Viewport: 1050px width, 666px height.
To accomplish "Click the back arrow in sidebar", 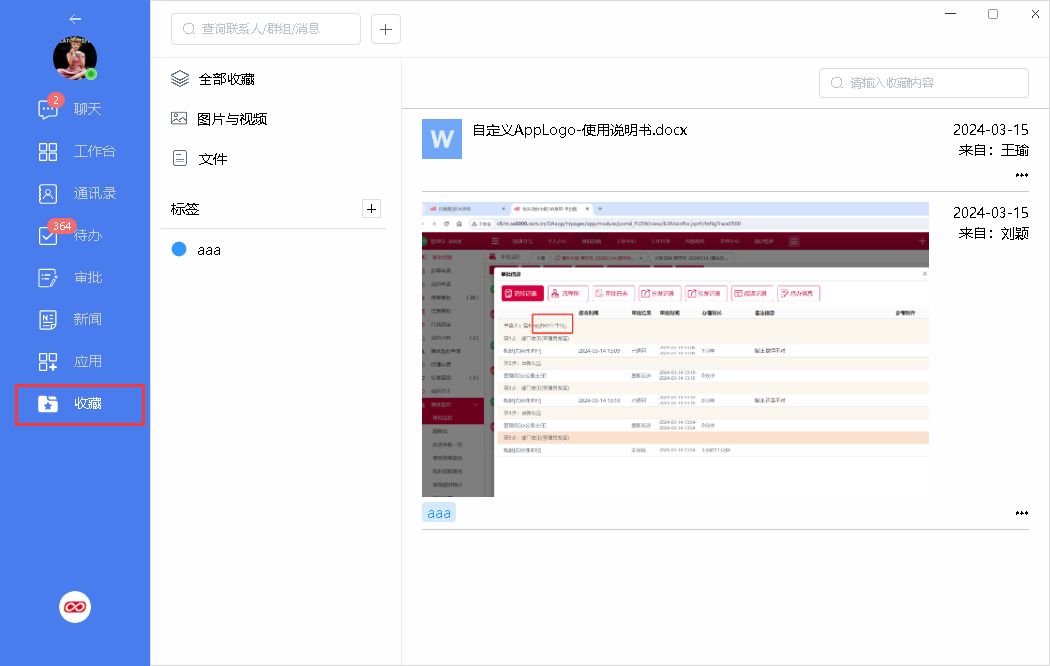I will 75,19.
